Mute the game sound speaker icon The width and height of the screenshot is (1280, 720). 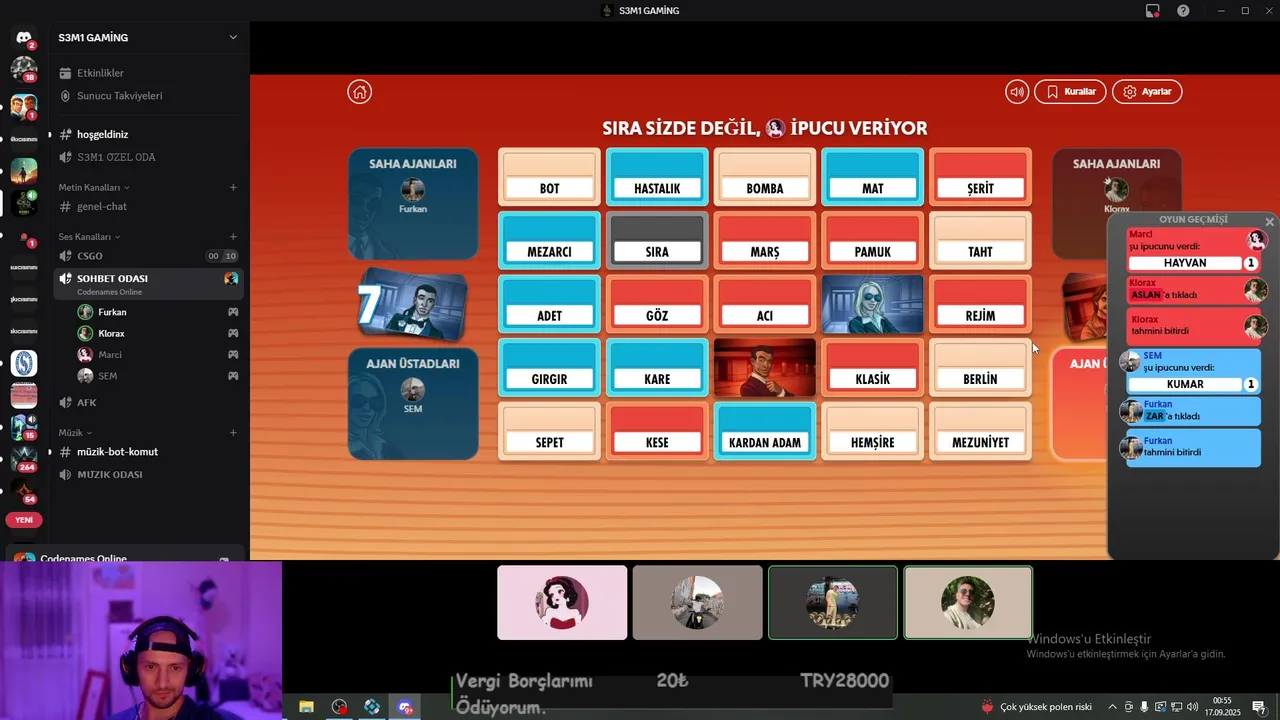coord(1017,92)
